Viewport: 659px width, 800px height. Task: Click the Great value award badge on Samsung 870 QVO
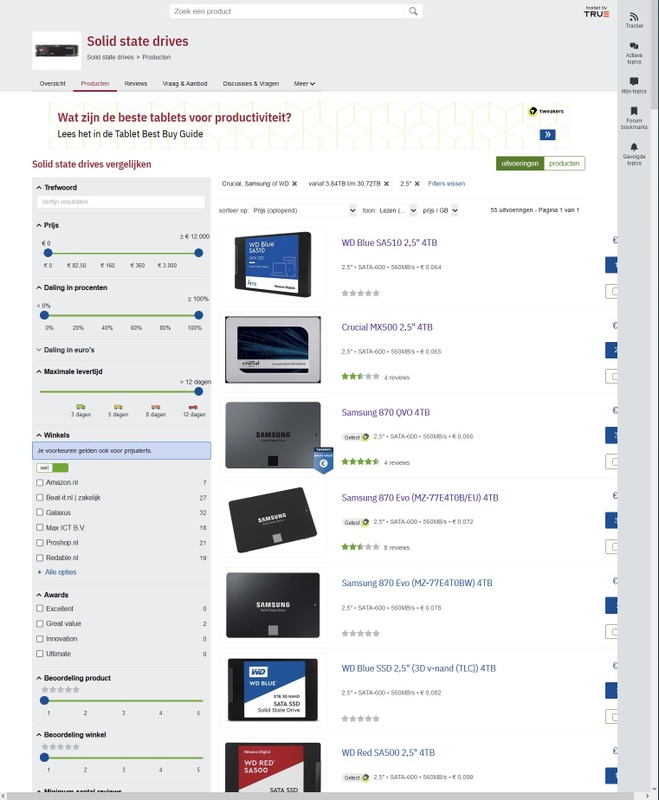[323, 460]
